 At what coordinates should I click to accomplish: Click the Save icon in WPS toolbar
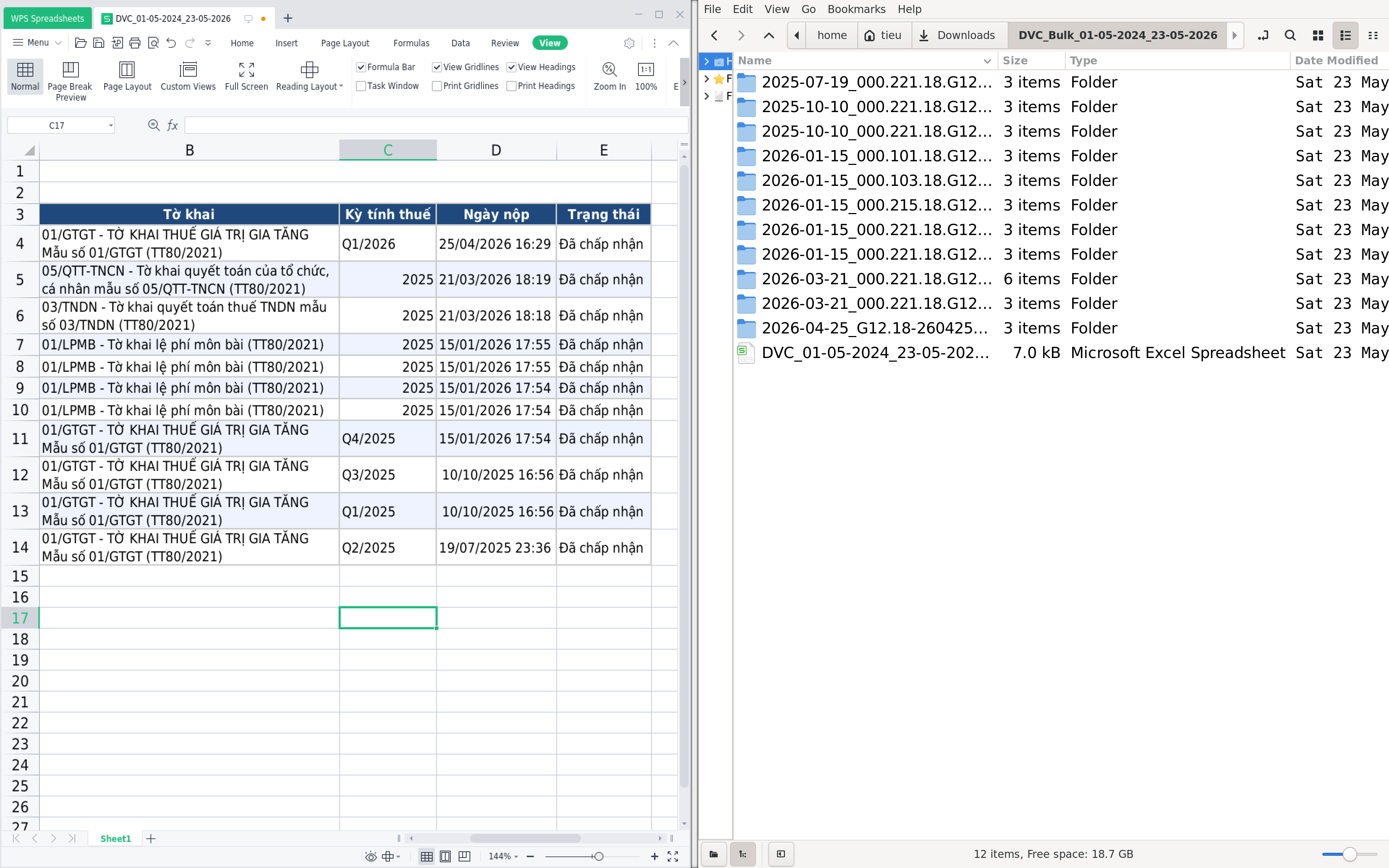tap(99, 43)
